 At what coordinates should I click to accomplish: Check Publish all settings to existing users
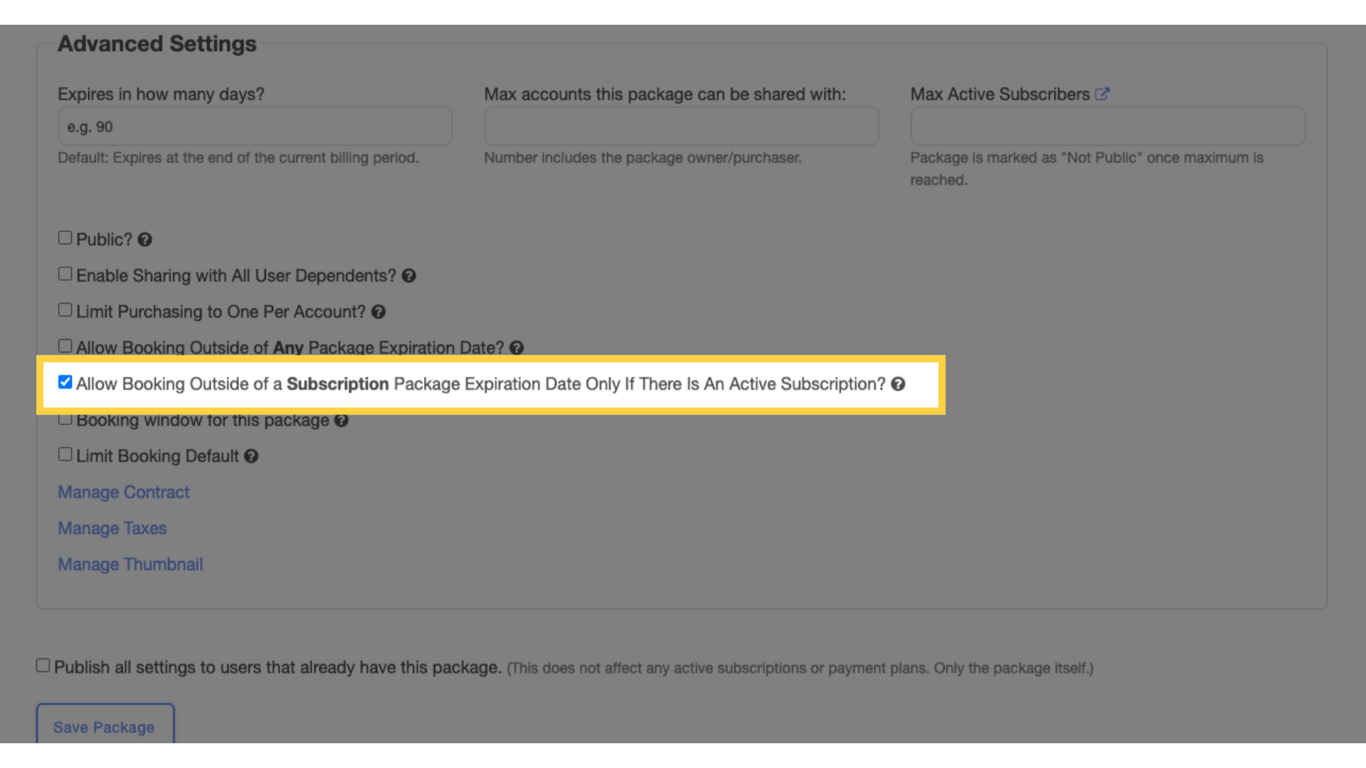pyautogui.click(x=42, y=664)
